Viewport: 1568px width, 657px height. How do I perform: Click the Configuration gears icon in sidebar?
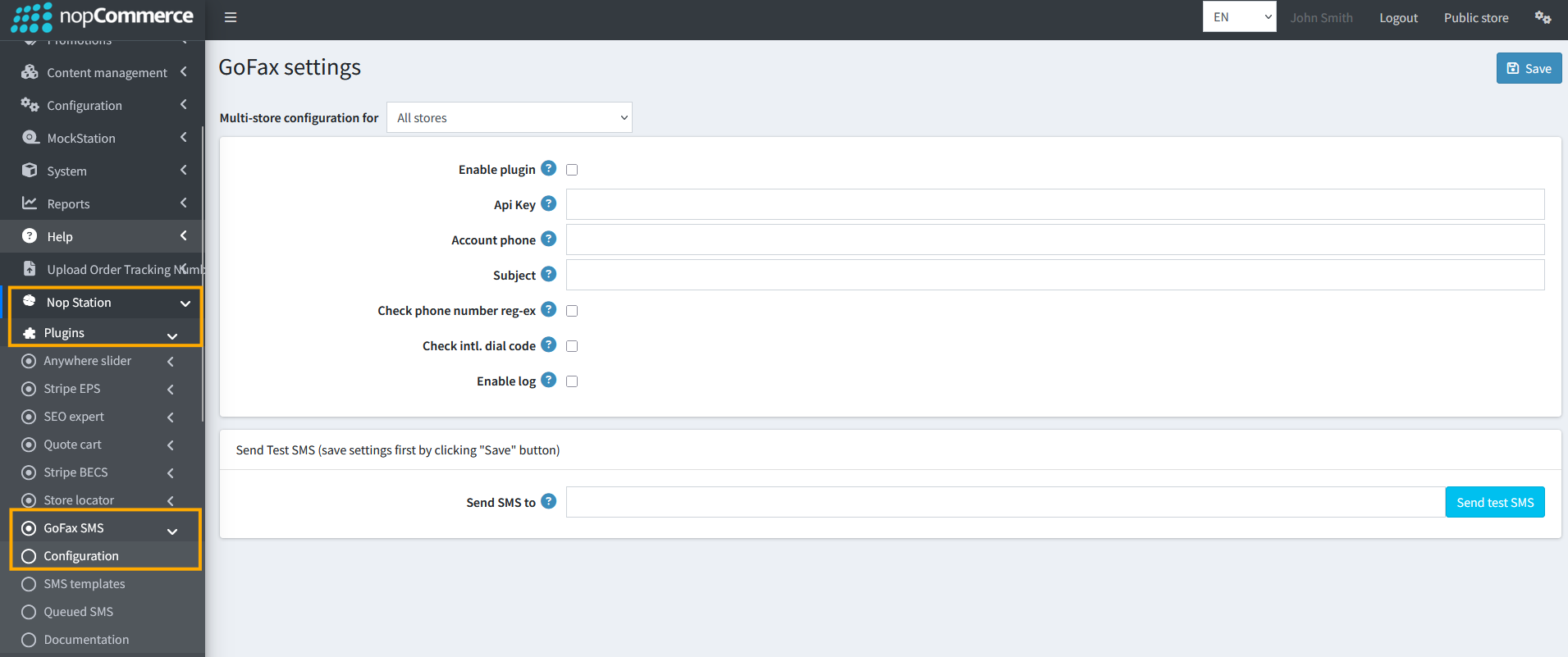(x=30, y=105)
